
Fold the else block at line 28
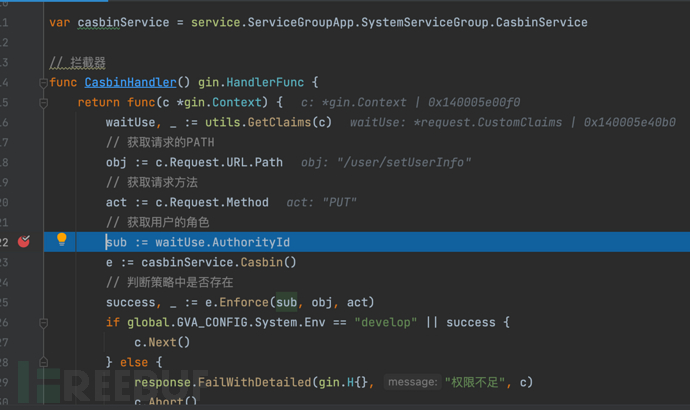(x=43, y=362)
